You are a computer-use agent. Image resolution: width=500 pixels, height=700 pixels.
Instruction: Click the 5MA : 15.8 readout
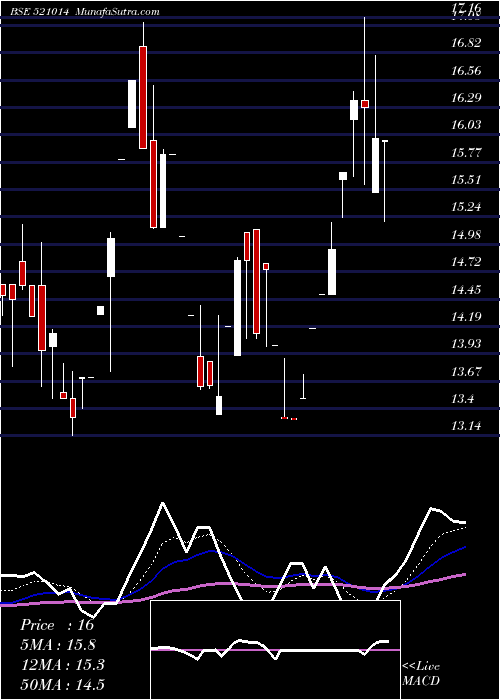[58, 645]
